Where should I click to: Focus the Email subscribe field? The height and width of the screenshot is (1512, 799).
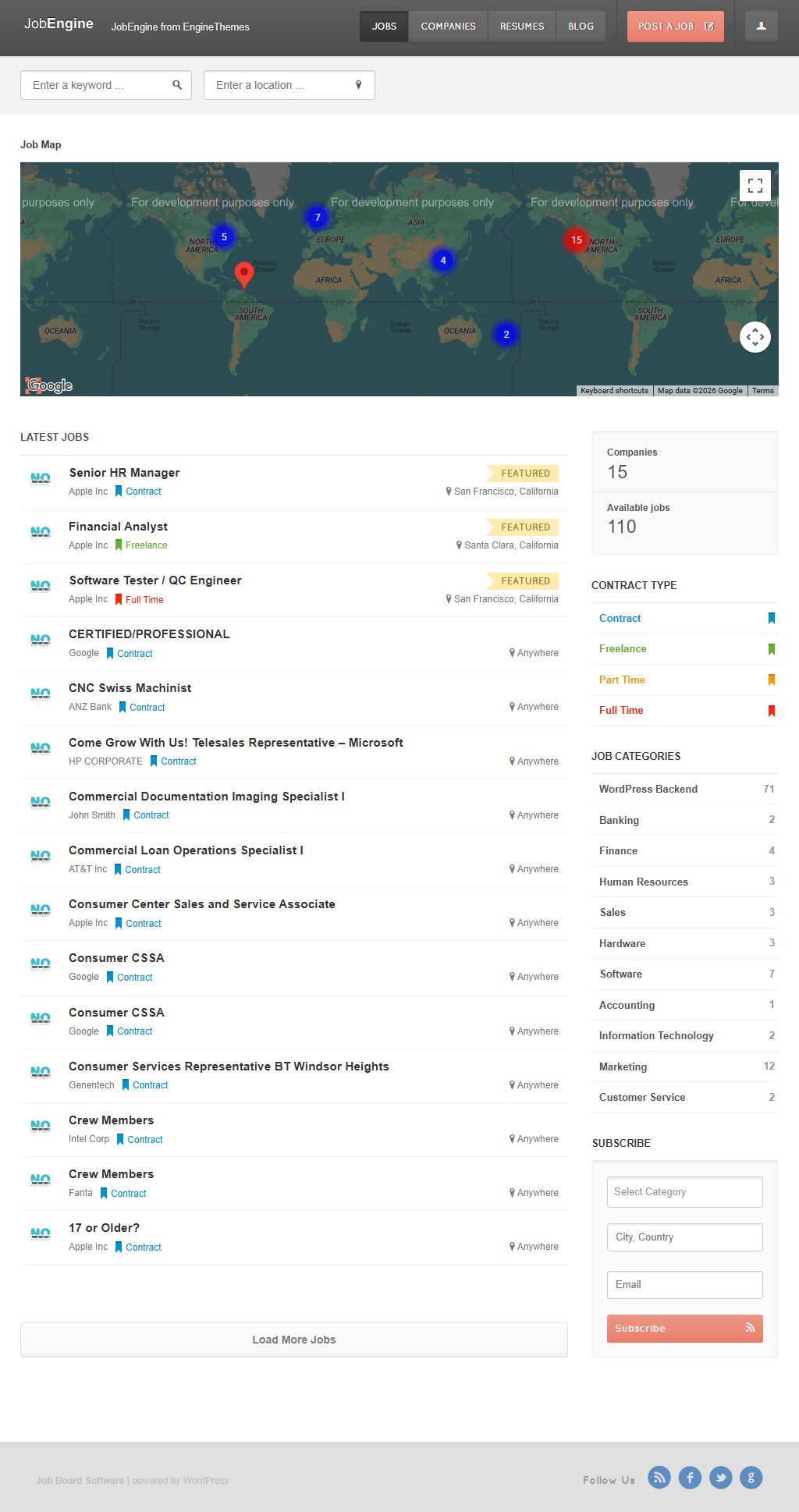[x=685, y=1285]
